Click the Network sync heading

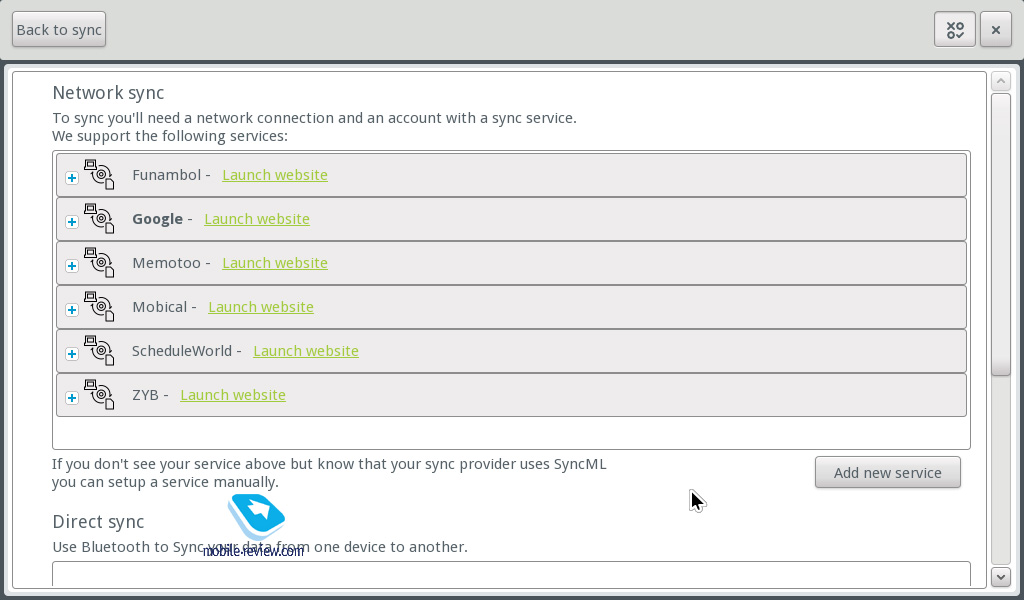pyautogui.click(x=108, y=93)
